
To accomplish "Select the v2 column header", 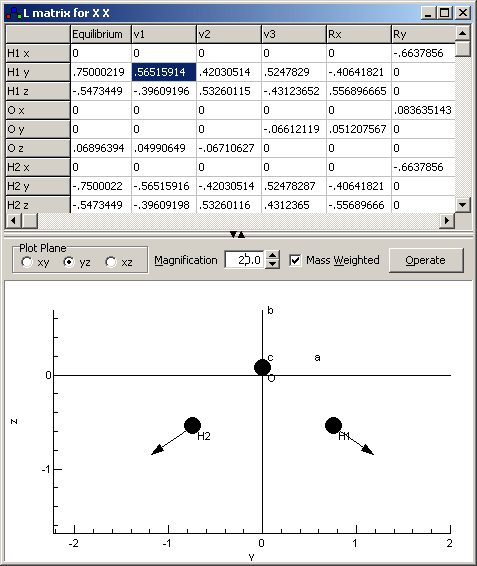I will click(x=229, y=34).
